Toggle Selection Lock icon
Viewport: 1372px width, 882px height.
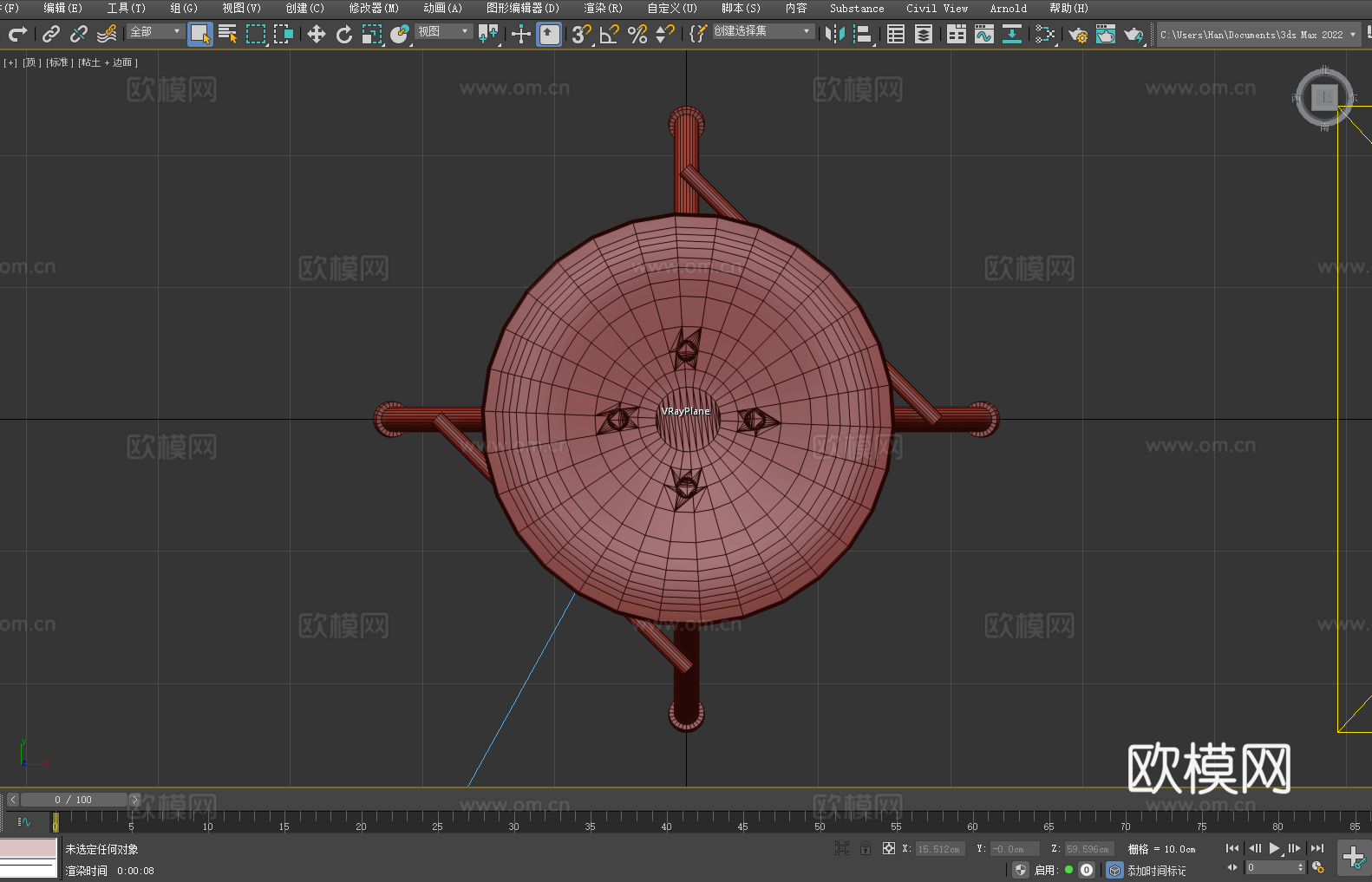click(866, 848)
